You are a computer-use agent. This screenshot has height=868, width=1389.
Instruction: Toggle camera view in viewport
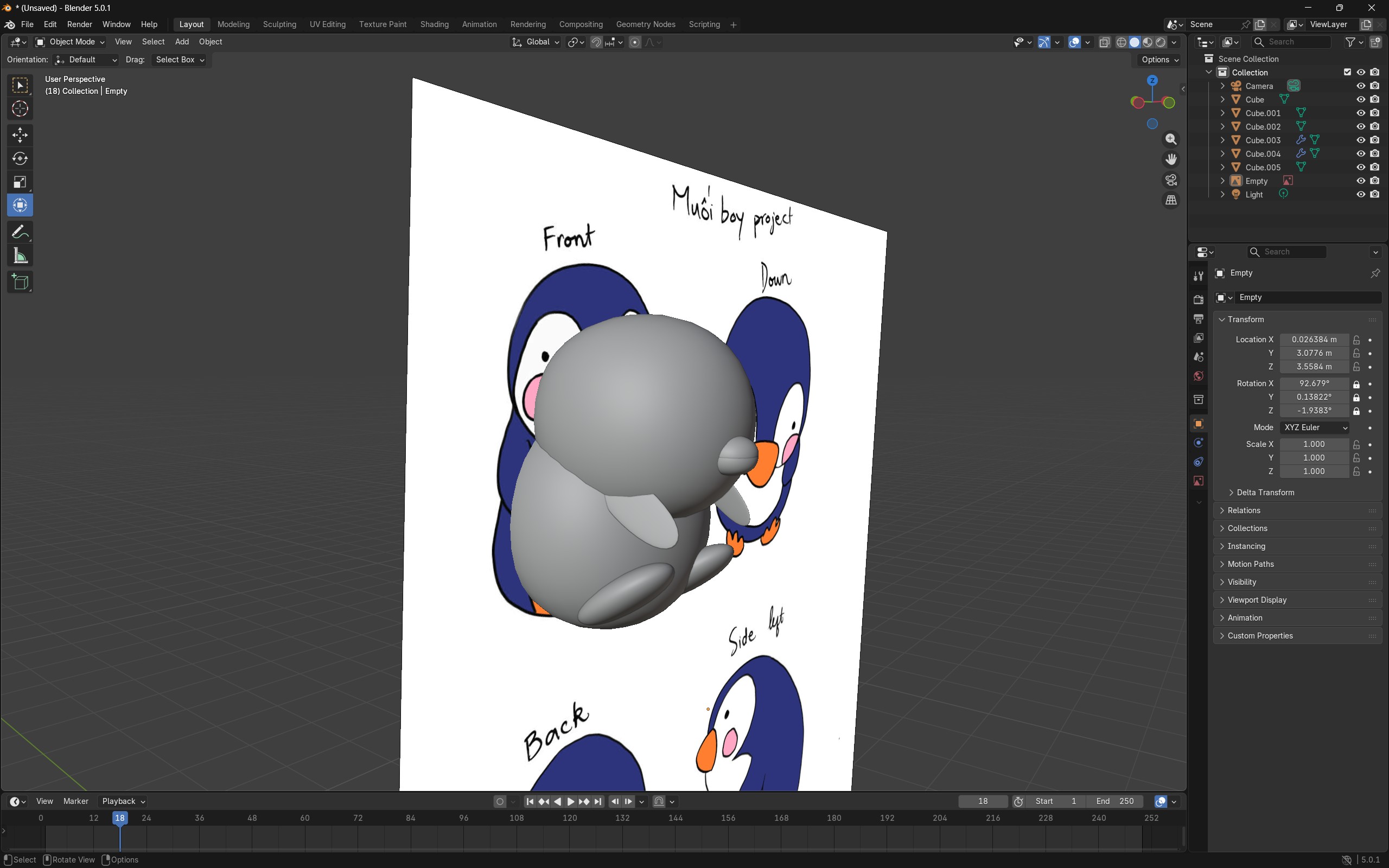pyautogui.click(x=1171, y=180)
